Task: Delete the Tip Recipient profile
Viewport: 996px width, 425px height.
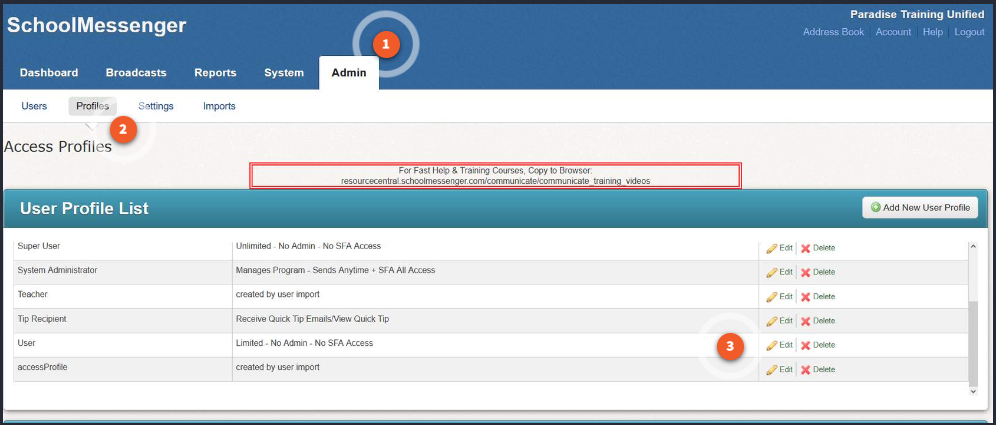Action: click(x=817, y=321)
